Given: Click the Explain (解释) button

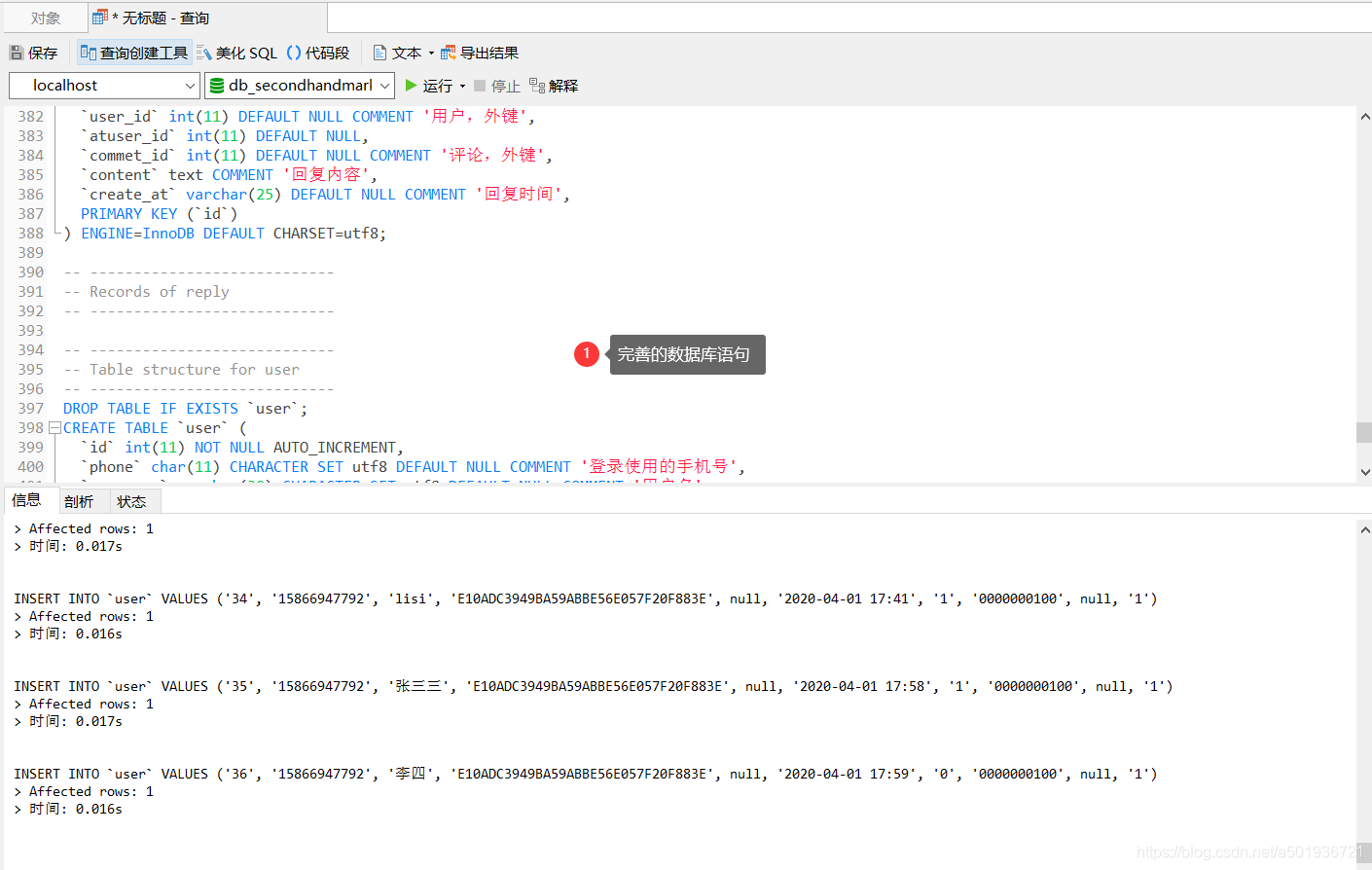Looking at the screenshot, I should [554, 86].
